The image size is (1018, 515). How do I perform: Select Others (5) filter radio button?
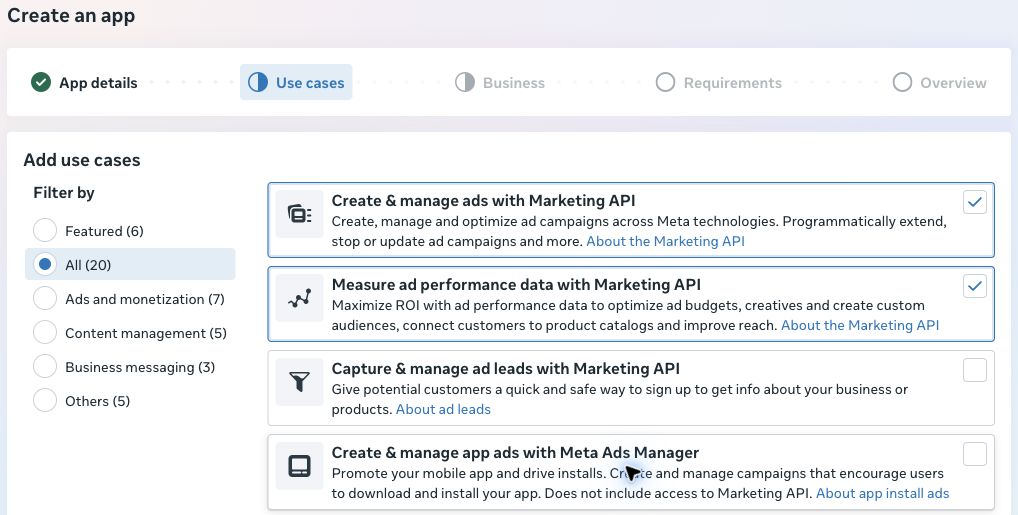[45, 401]
